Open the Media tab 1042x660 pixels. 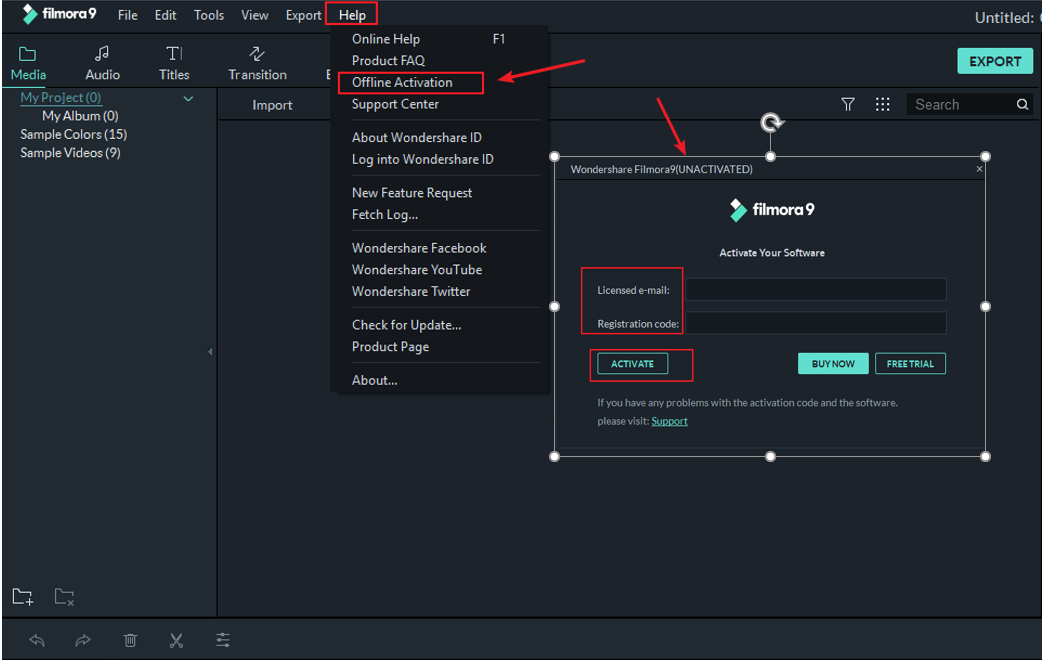(28, 64)
